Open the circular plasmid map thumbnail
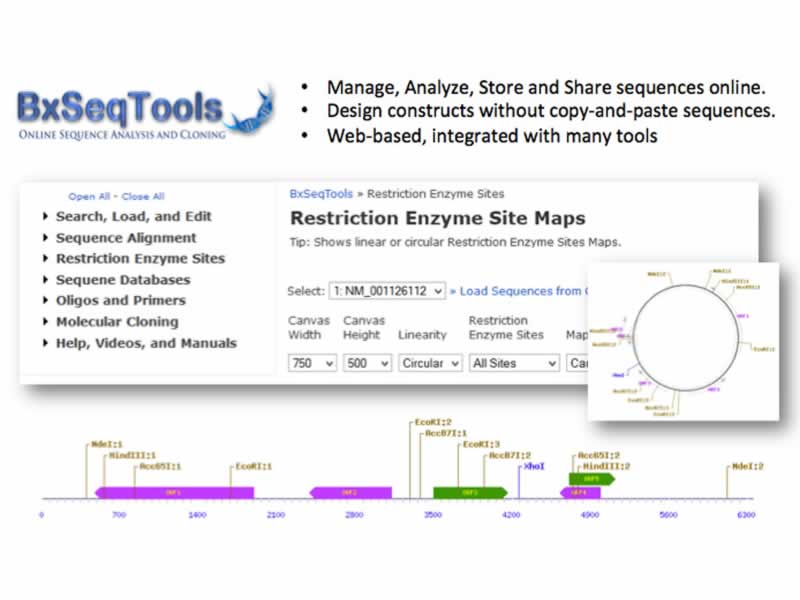The image size is (800, 600). coord(685,342)
